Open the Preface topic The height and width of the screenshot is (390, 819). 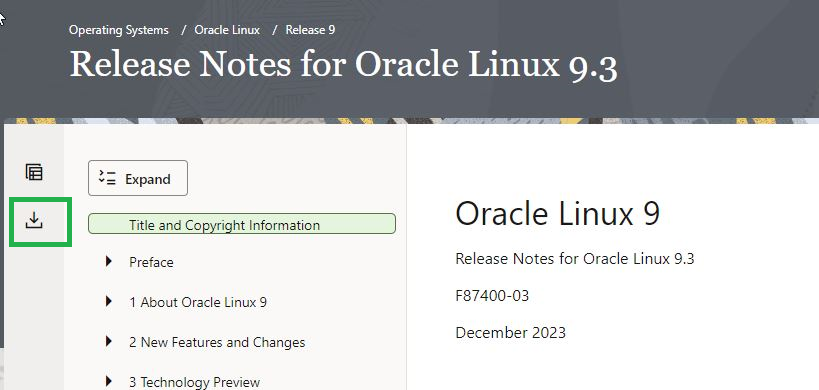151,262
